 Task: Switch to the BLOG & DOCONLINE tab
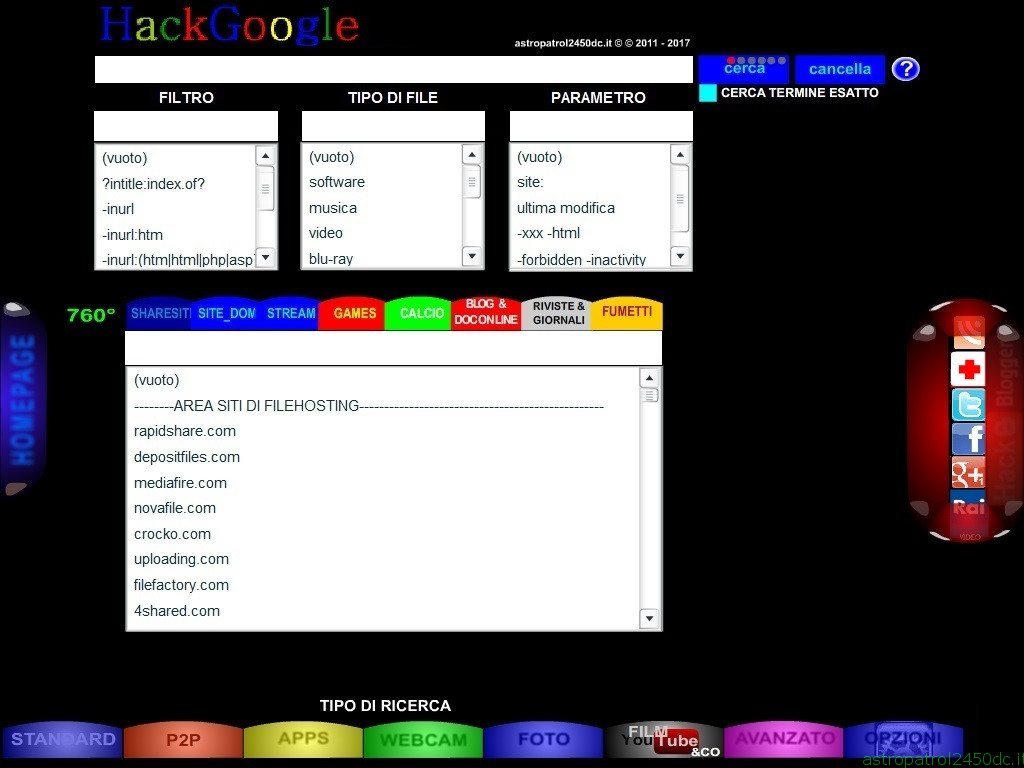[486, 312]
